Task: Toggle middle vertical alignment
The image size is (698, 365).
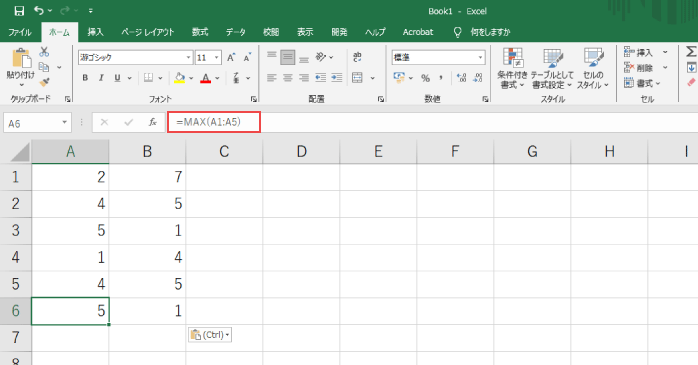Action: [x=288, y=57]
